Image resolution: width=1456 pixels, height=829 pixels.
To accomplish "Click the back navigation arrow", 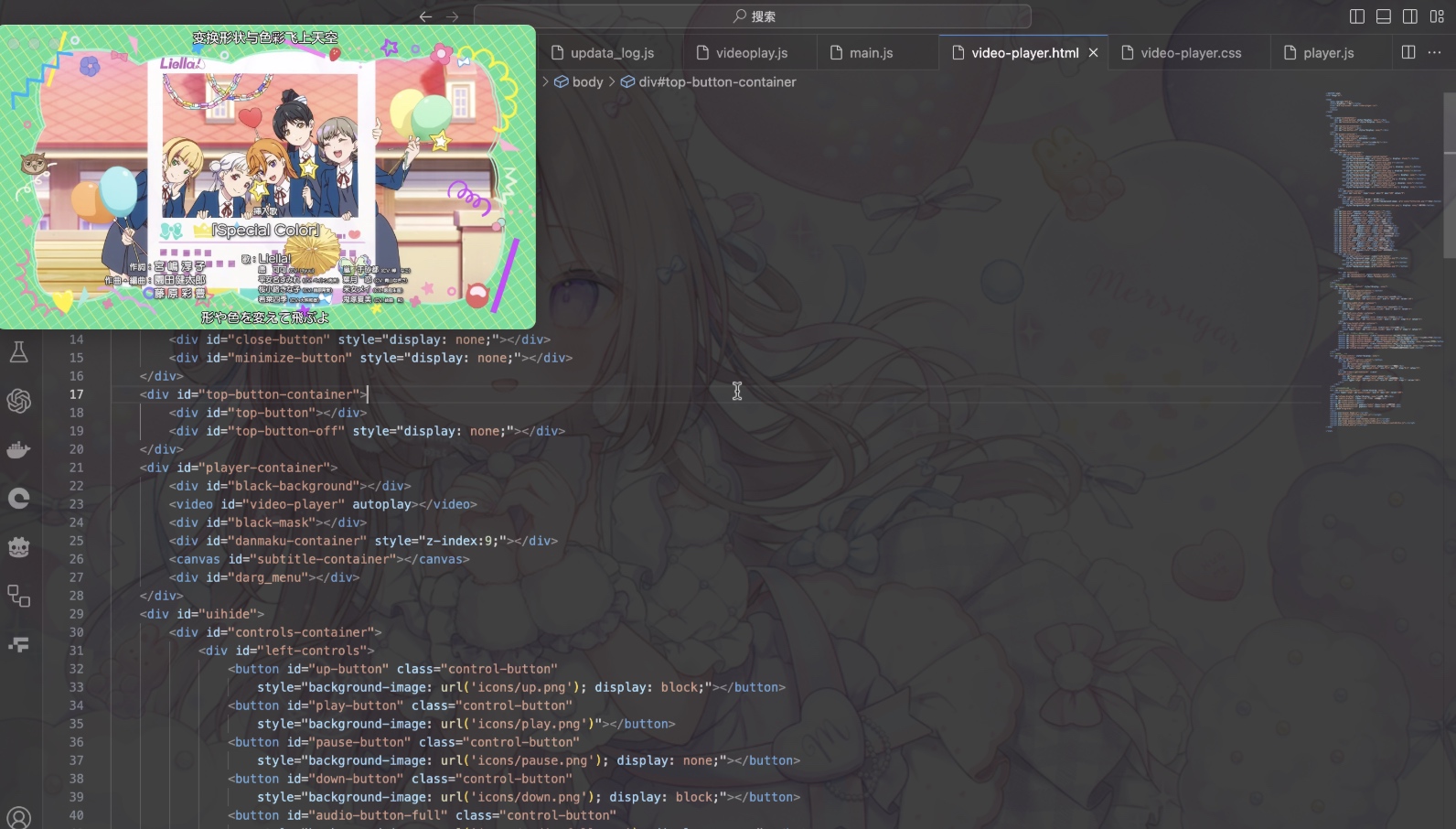I will [425, 16].
